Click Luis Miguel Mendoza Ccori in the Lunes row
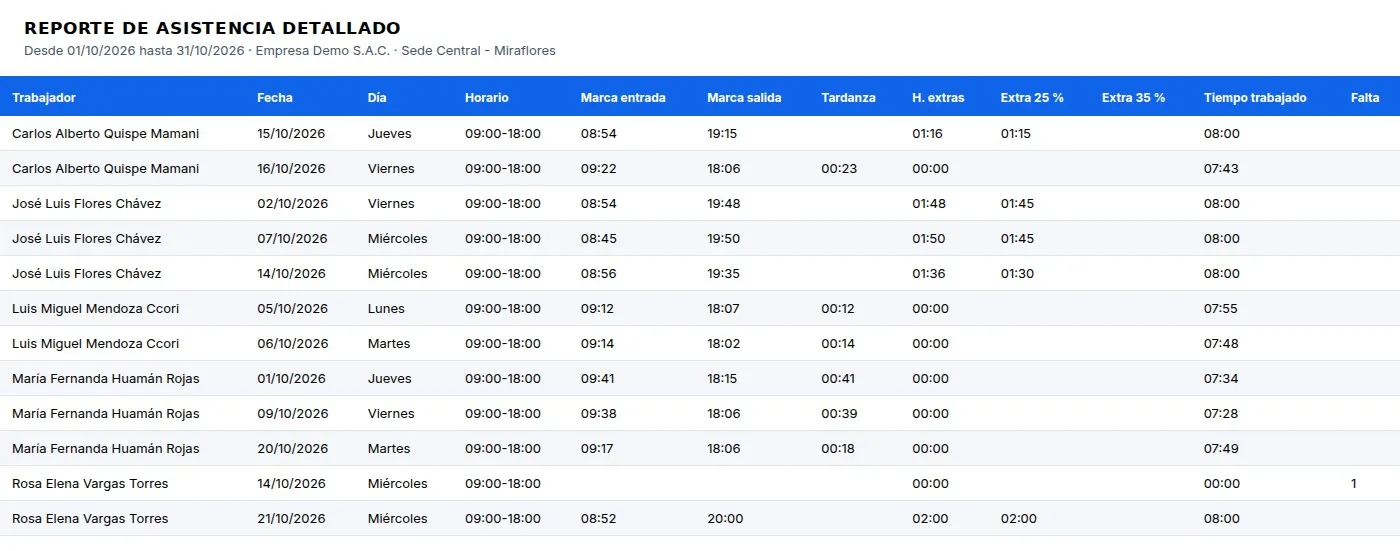 pos(95,309)
